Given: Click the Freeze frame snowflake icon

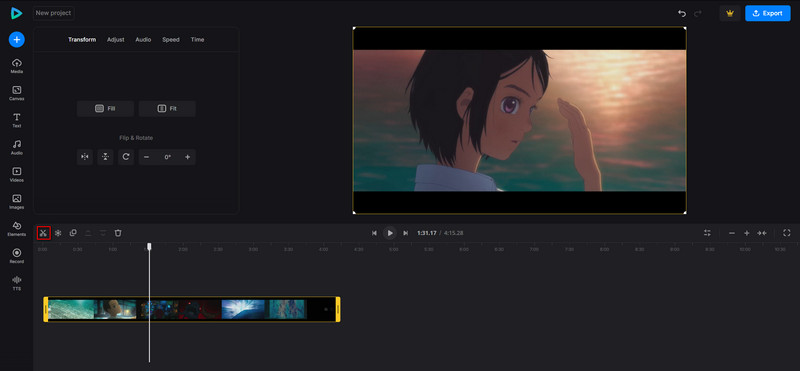Looking at the screenshot, I should [x=58, y=233].
